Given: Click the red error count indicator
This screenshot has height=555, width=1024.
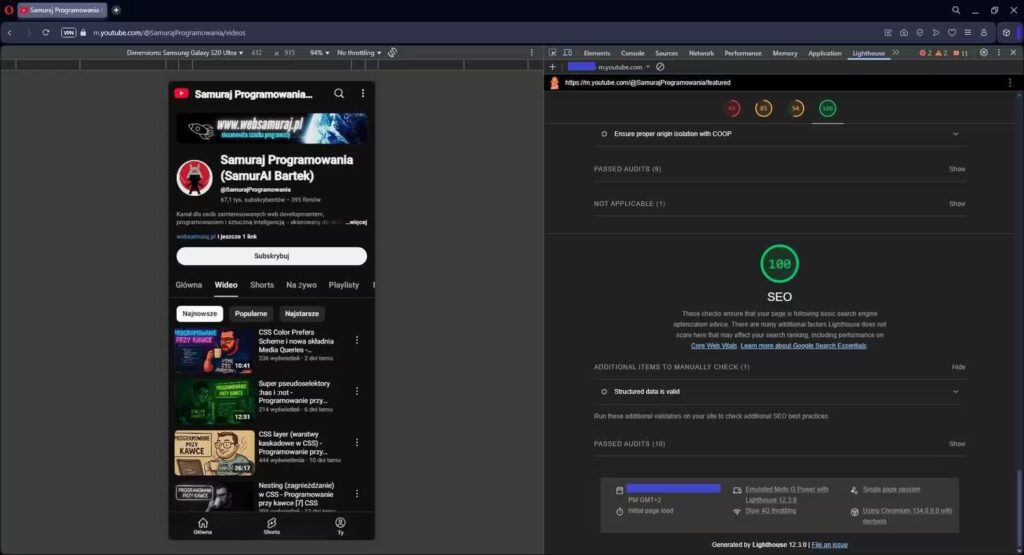Looking at the screenshot, I should (925, 53).
